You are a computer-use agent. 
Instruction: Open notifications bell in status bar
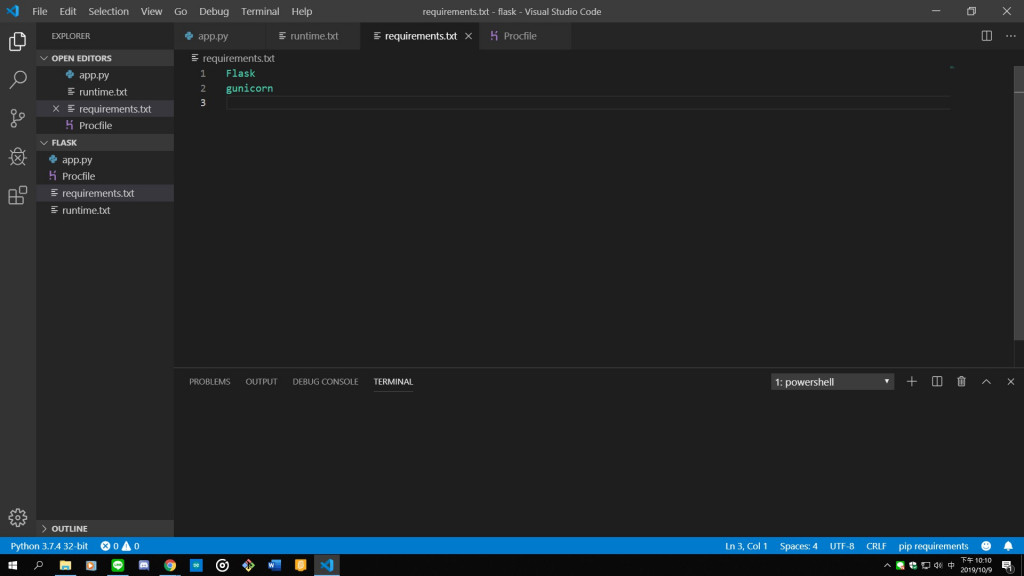click(1008, 546)
